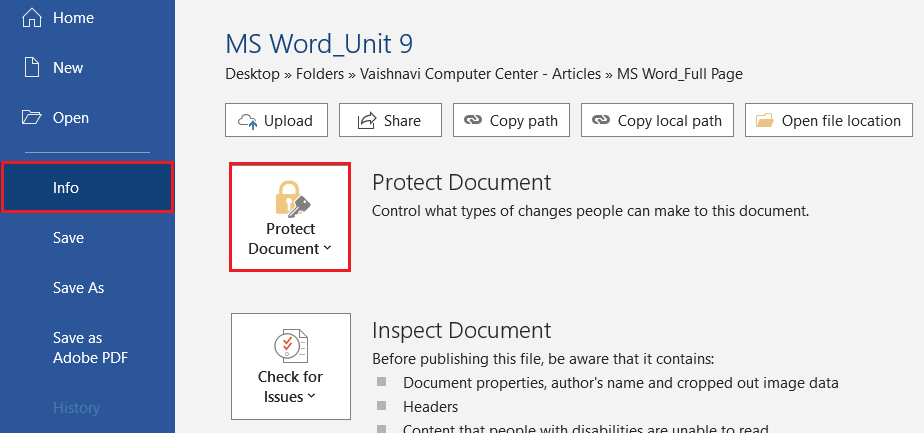This screenshot has width=924, height=433.
Task: Click the greyed-out History item
Action: click(87, 408)
